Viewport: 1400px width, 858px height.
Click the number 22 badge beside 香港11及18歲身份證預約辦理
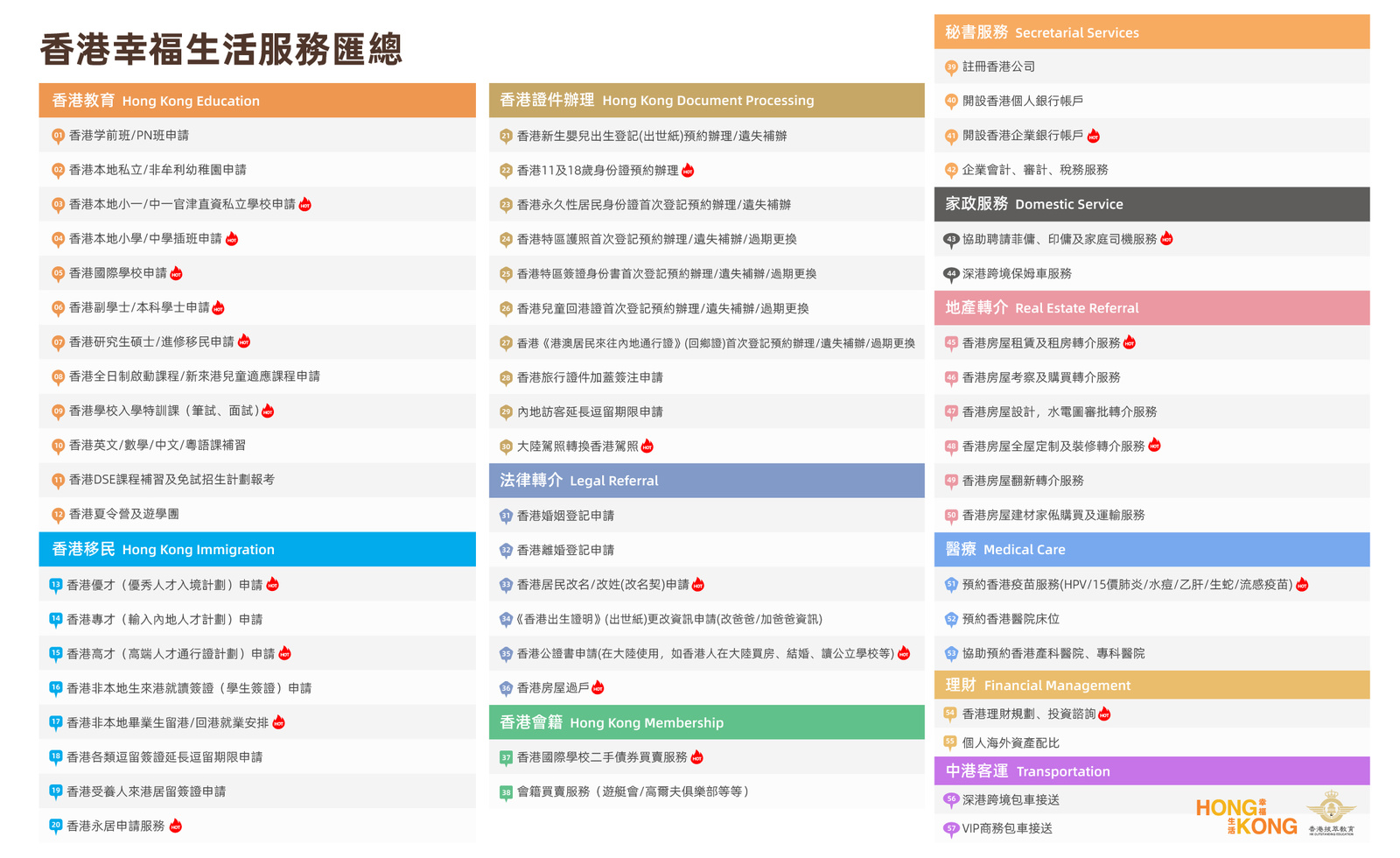(506, 171)
